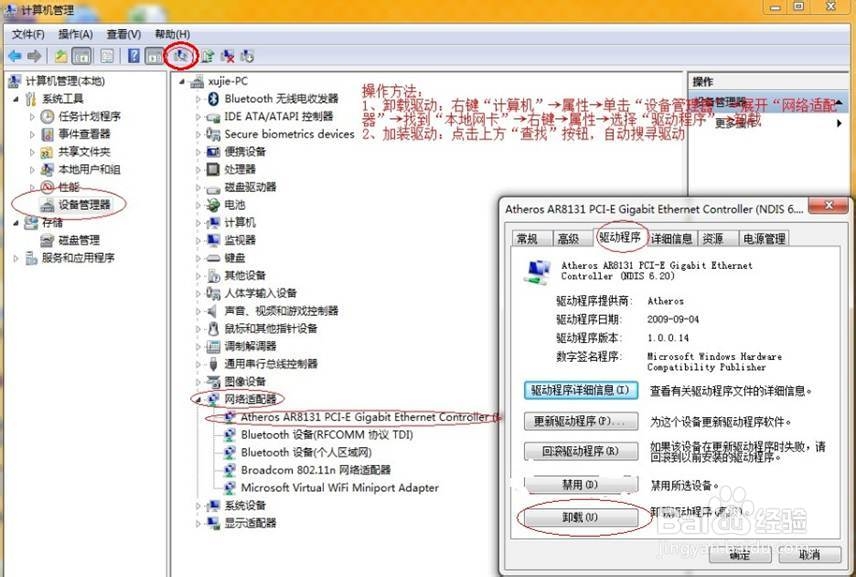Switch to the 驱动程序 tab
Image resolution: width=856 pixels, height=577 pixels.
620,237
